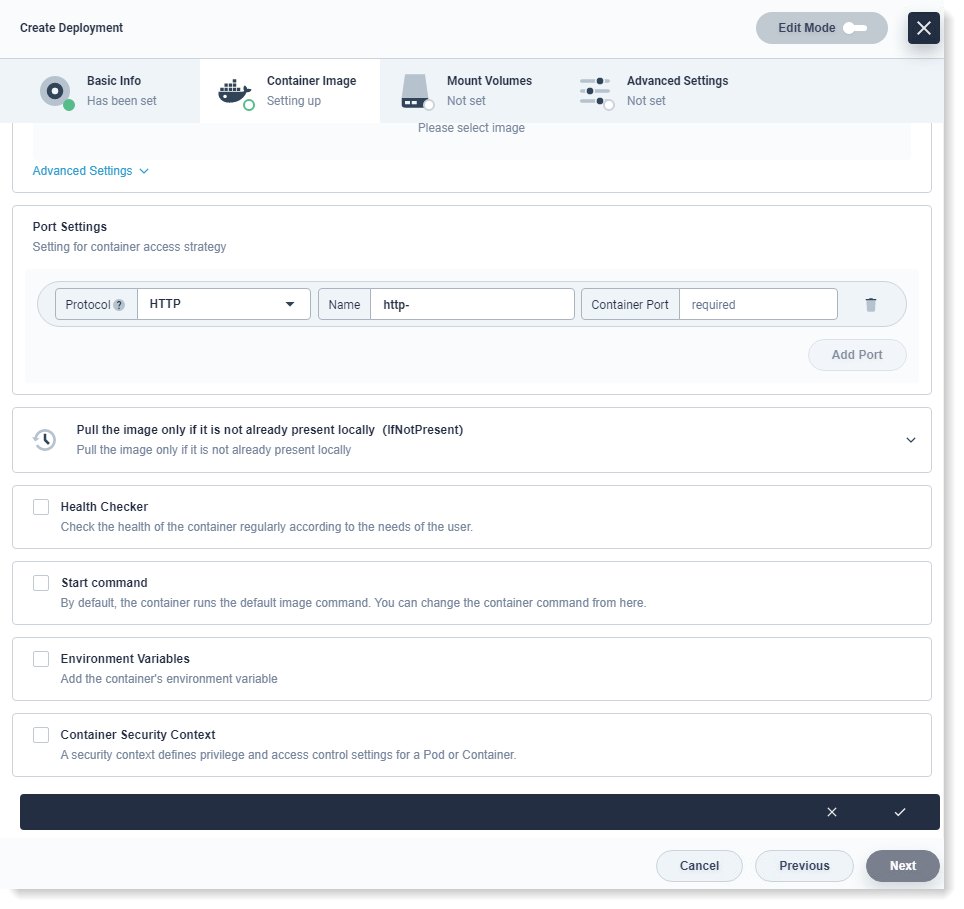Click the 'Please select image' text

tap(472, 128)
